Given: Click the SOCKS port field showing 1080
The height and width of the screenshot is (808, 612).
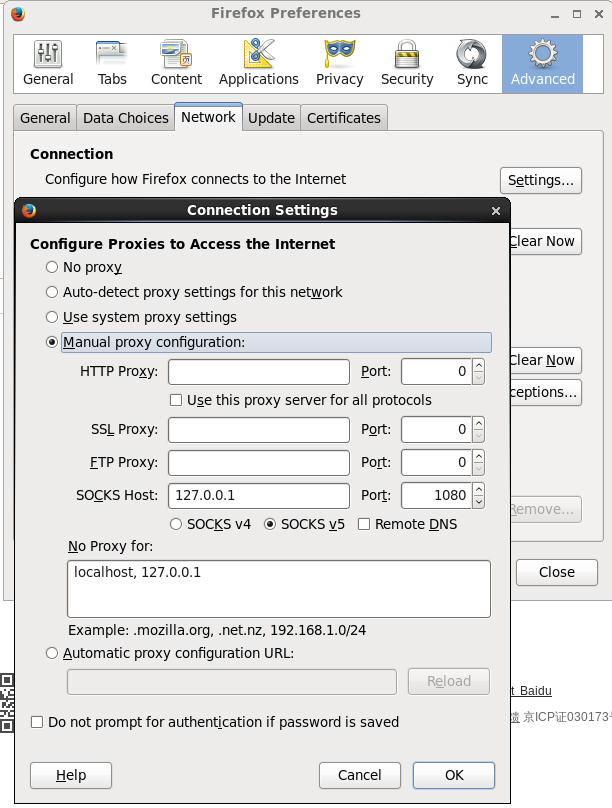Looking at the screenshot, I should [437, 496].
